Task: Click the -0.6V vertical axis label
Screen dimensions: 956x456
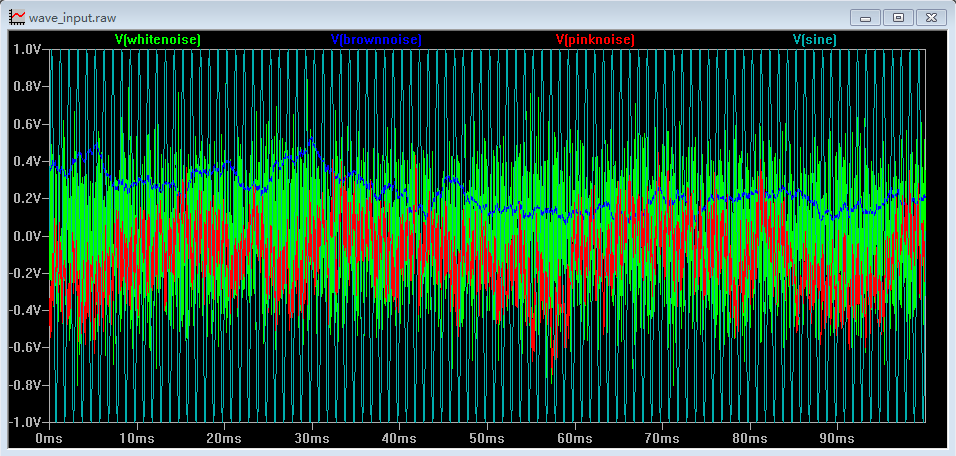Action: click(25, 347)
